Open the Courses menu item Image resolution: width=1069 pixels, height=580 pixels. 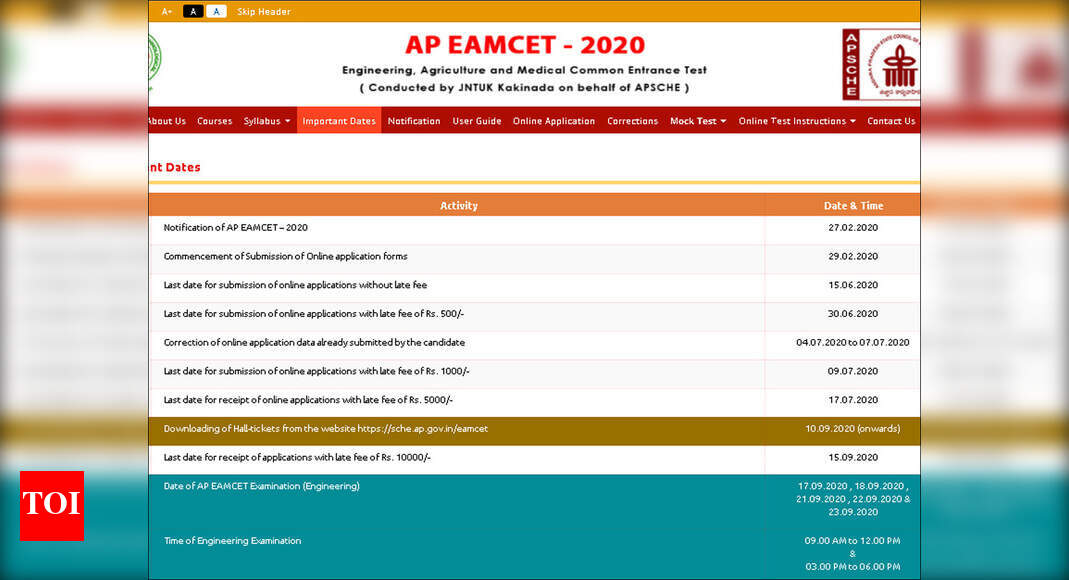coord(215,121)
